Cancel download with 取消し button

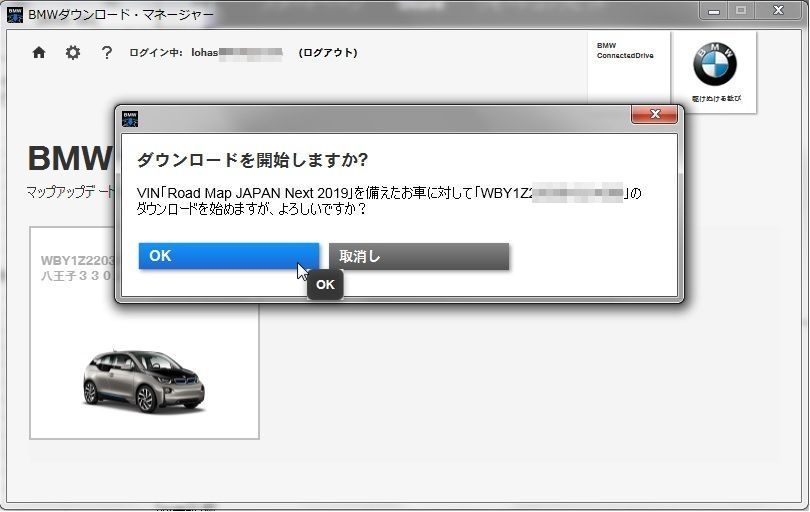click(x=419, y=256)
